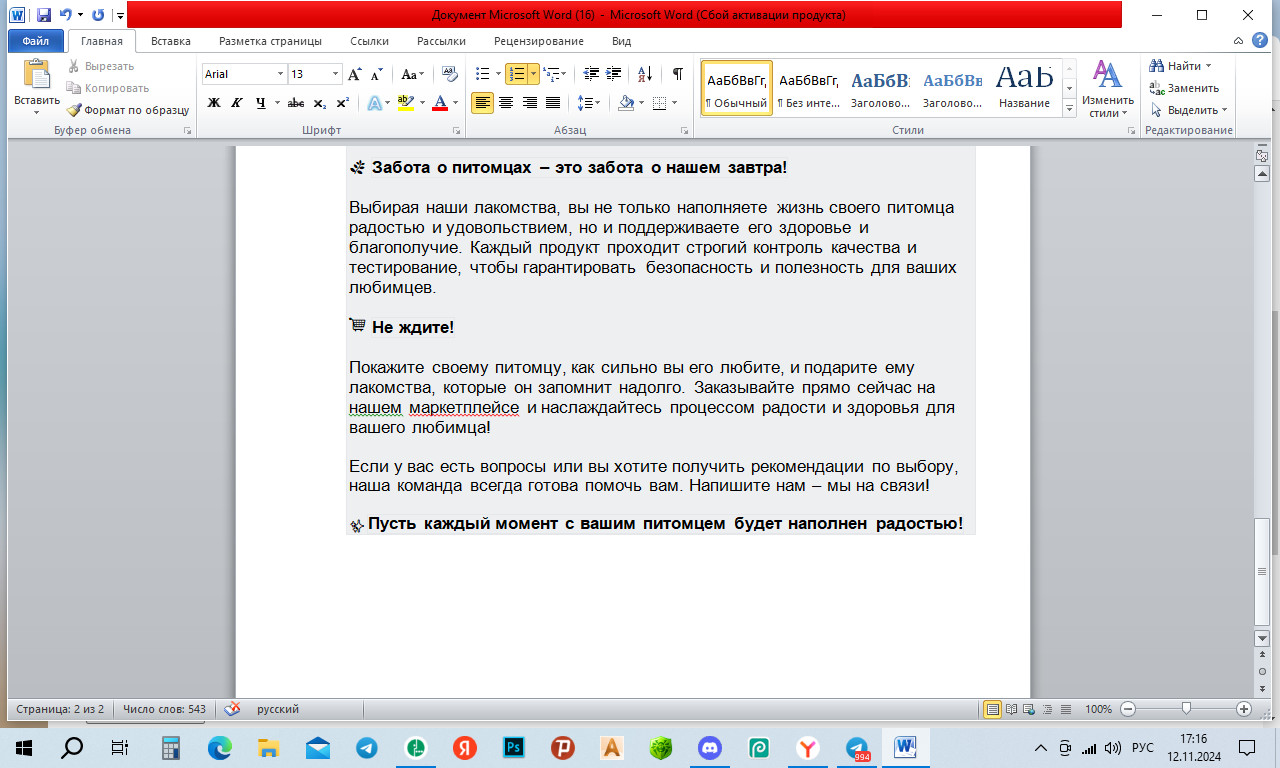
Task: Toggle italic (К) formatting
Action: coord(237,103)
